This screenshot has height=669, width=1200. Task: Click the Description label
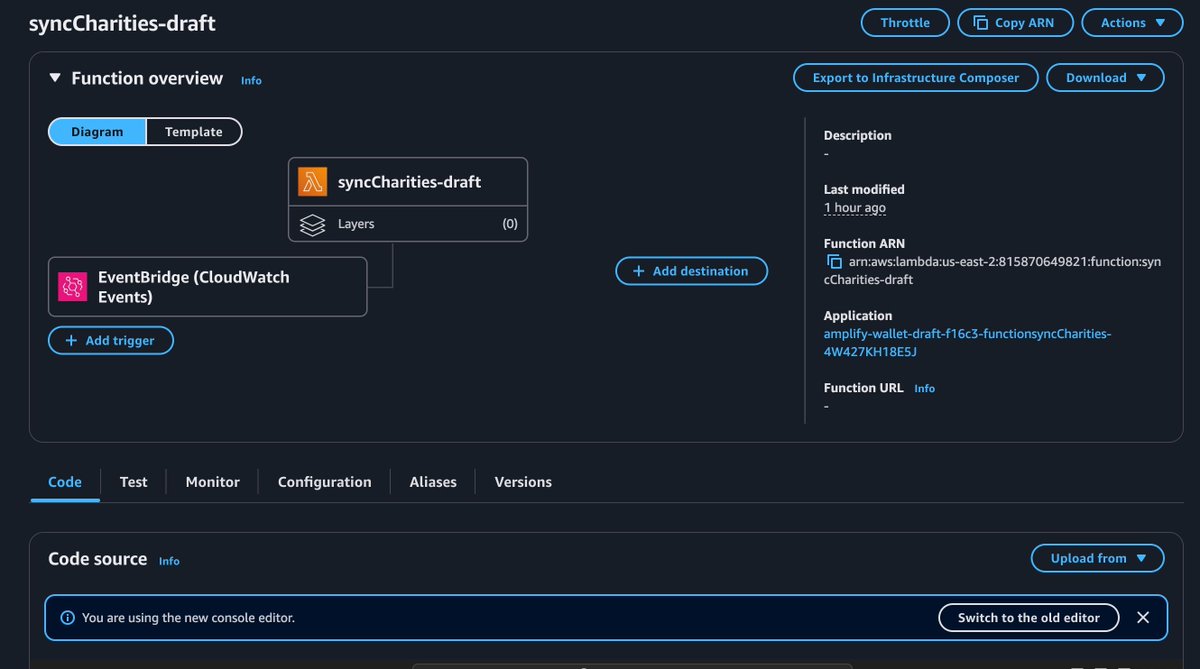tap(857, 135)
